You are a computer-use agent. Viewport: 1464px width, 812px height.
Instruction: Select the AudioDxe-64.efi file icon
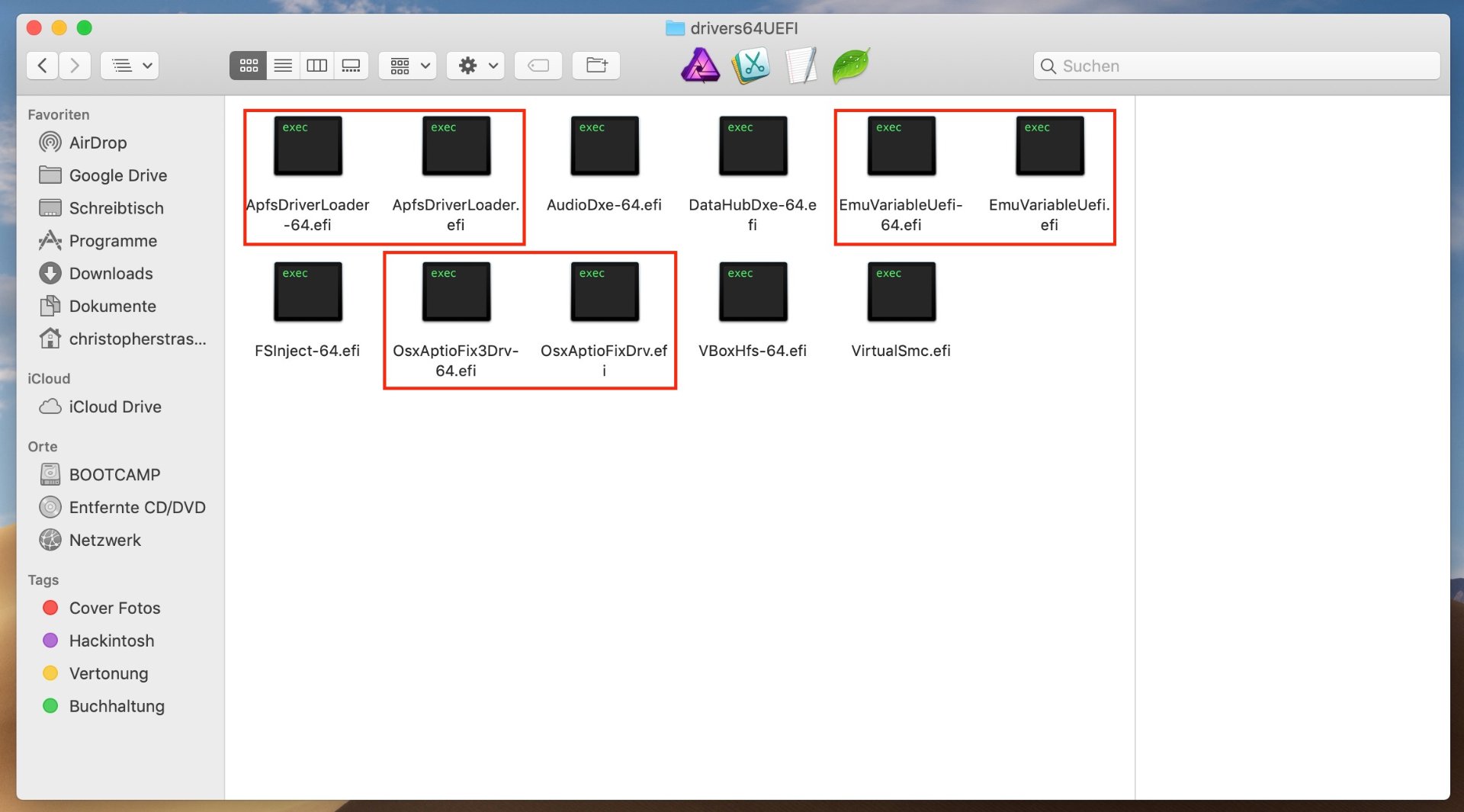point(605,146)
